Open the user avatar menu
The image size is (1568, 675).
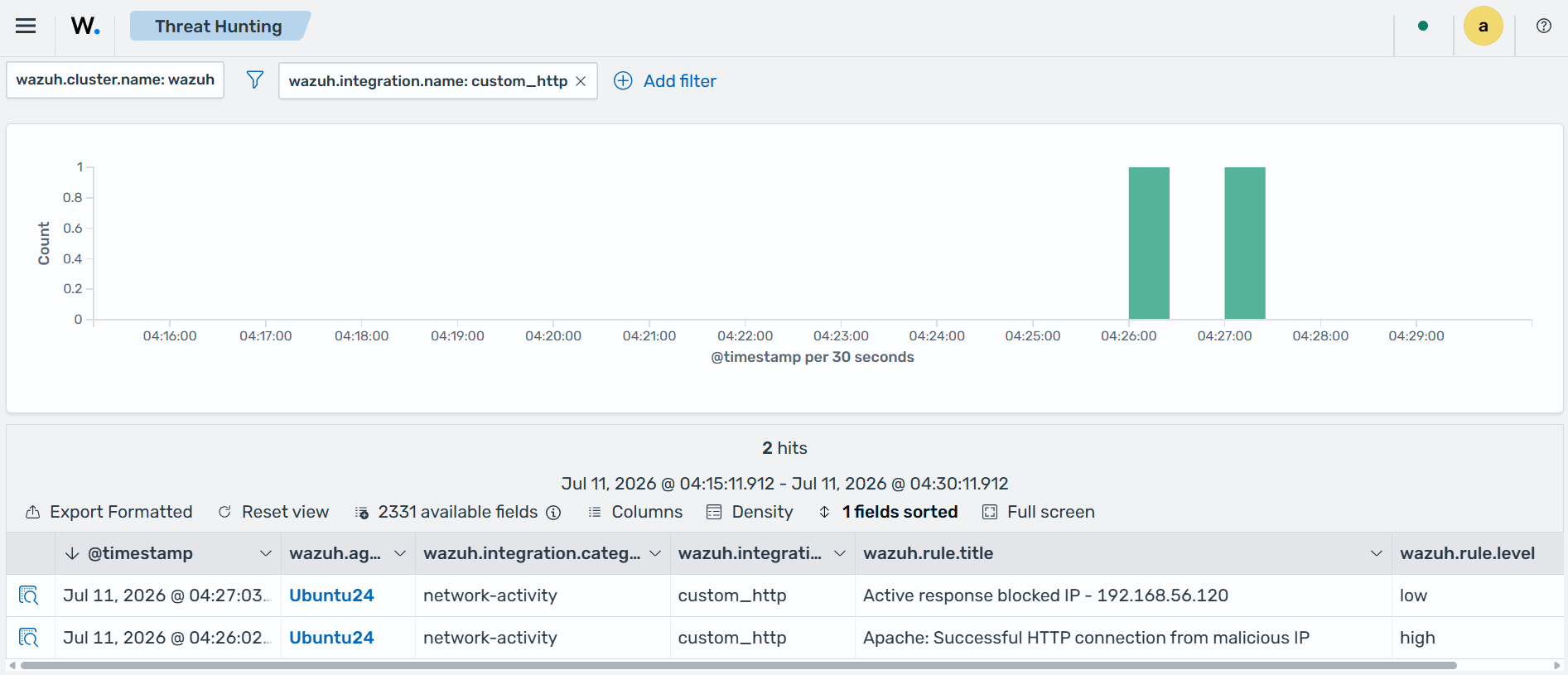tap(1483, 26)
